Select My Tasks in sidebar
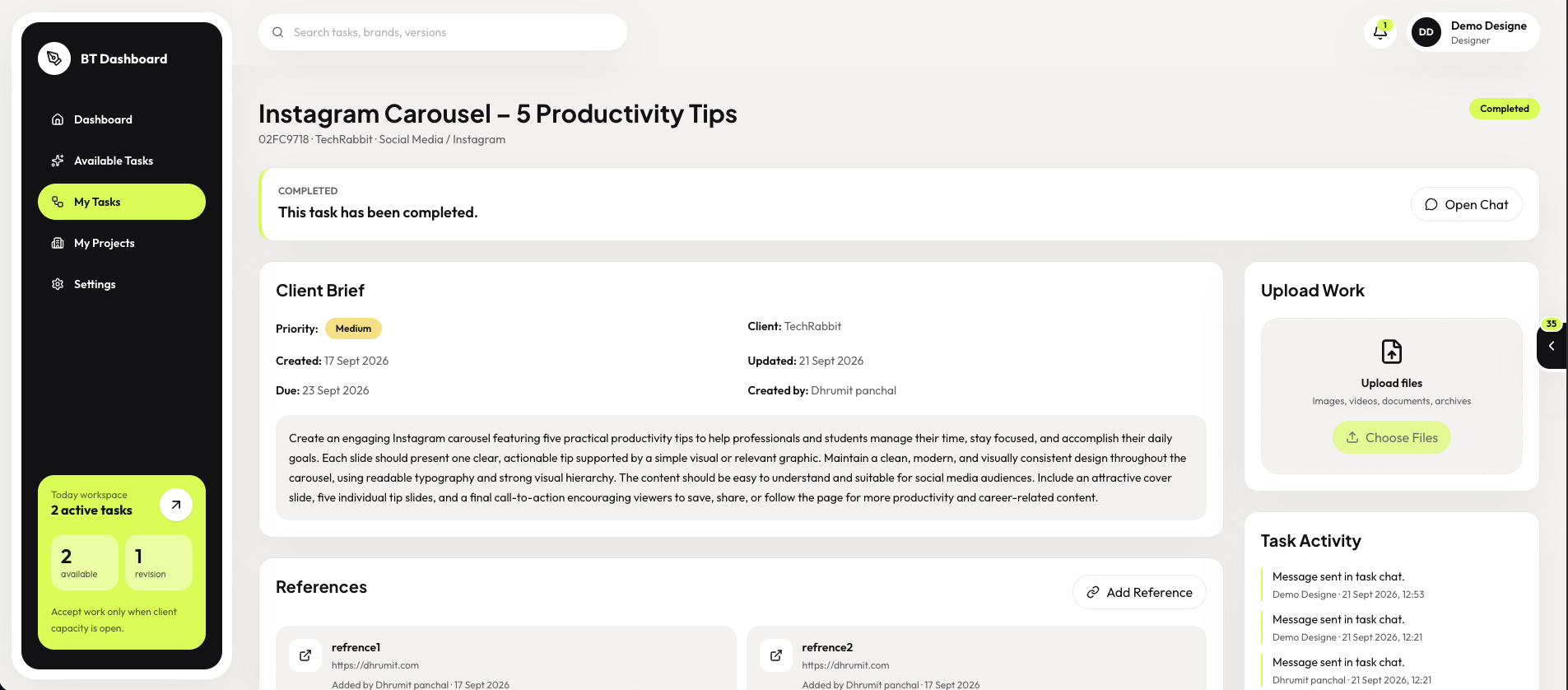 pos(122,202)
